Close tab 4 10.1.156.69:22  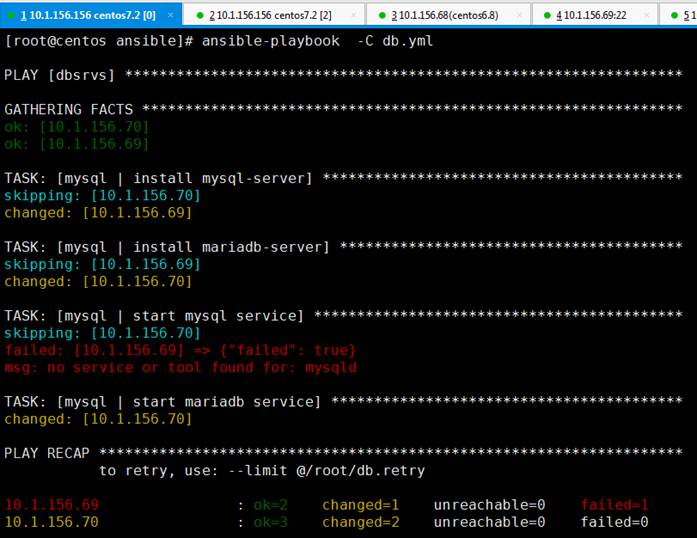[x=647, y=15]
